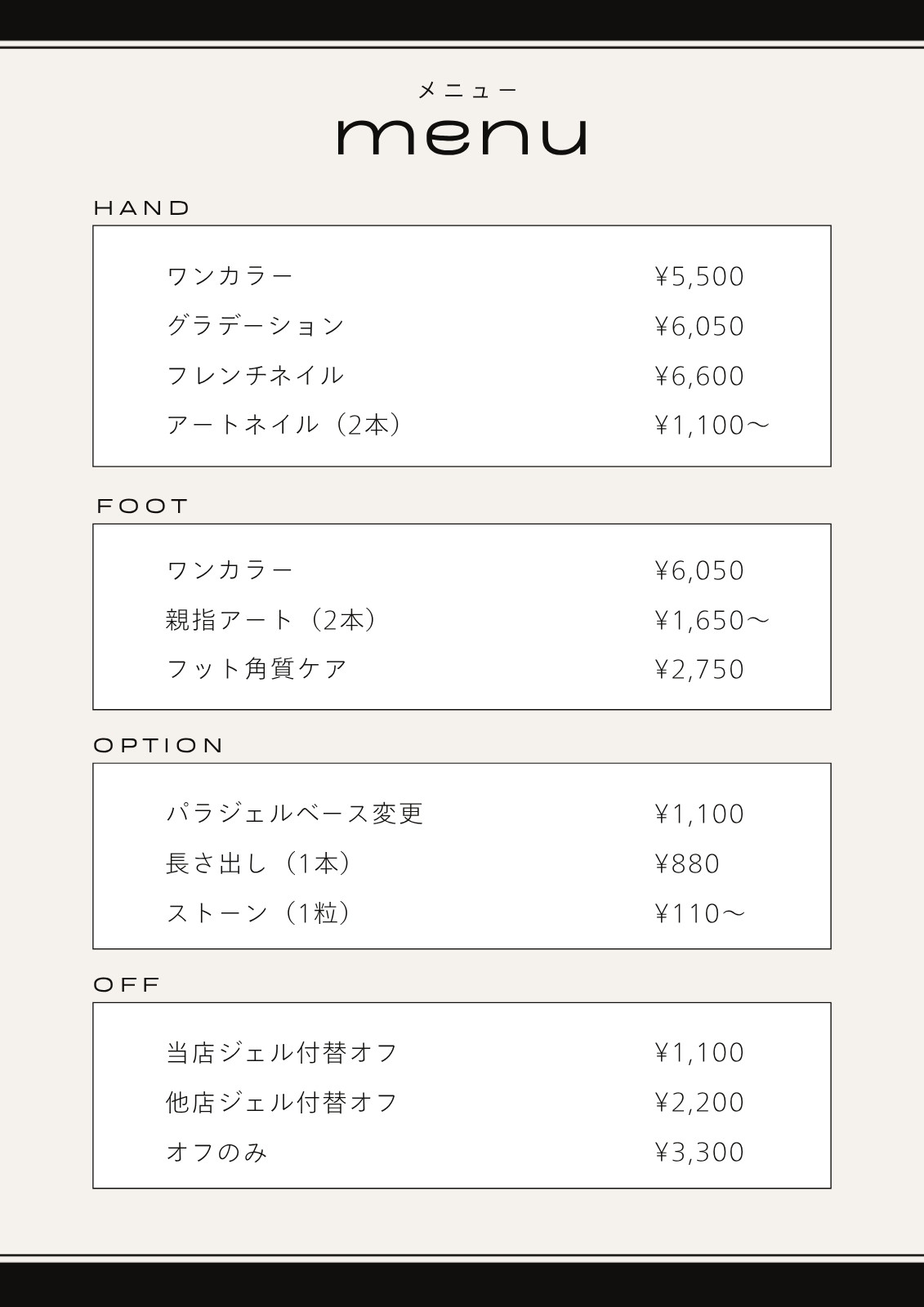Select the OPTION section heading
The image size is (924, 1307).
158,746
